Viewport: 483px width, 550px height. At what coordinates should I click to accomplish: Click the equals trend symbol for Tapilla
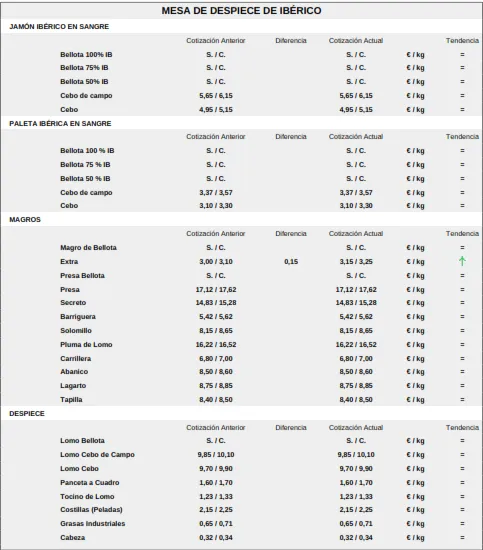tap(462, 399)
